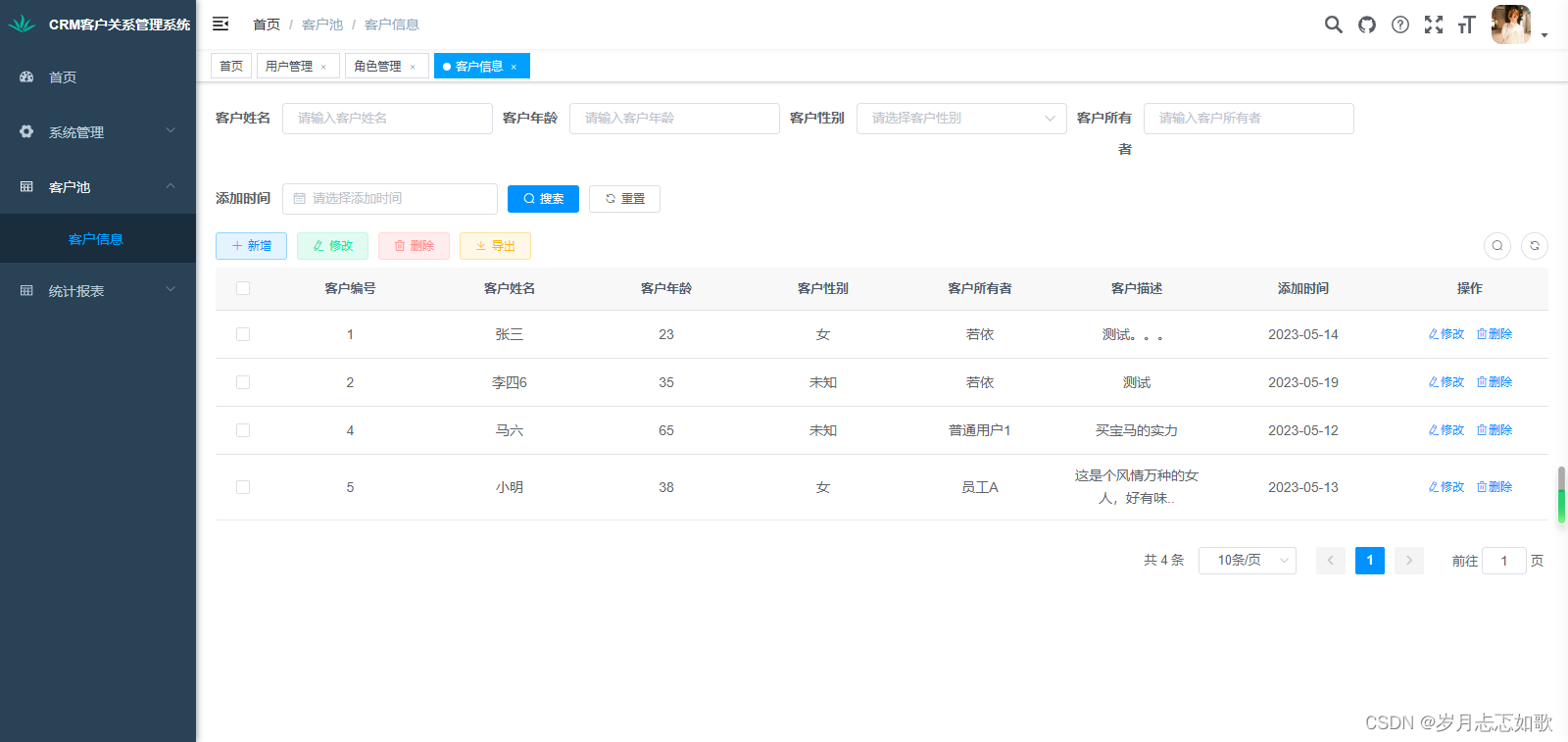The image size is (1568, 742).
Task: Click 首页 in the breadcrumb
Action: pyautogui.click(x=266, y=25)
